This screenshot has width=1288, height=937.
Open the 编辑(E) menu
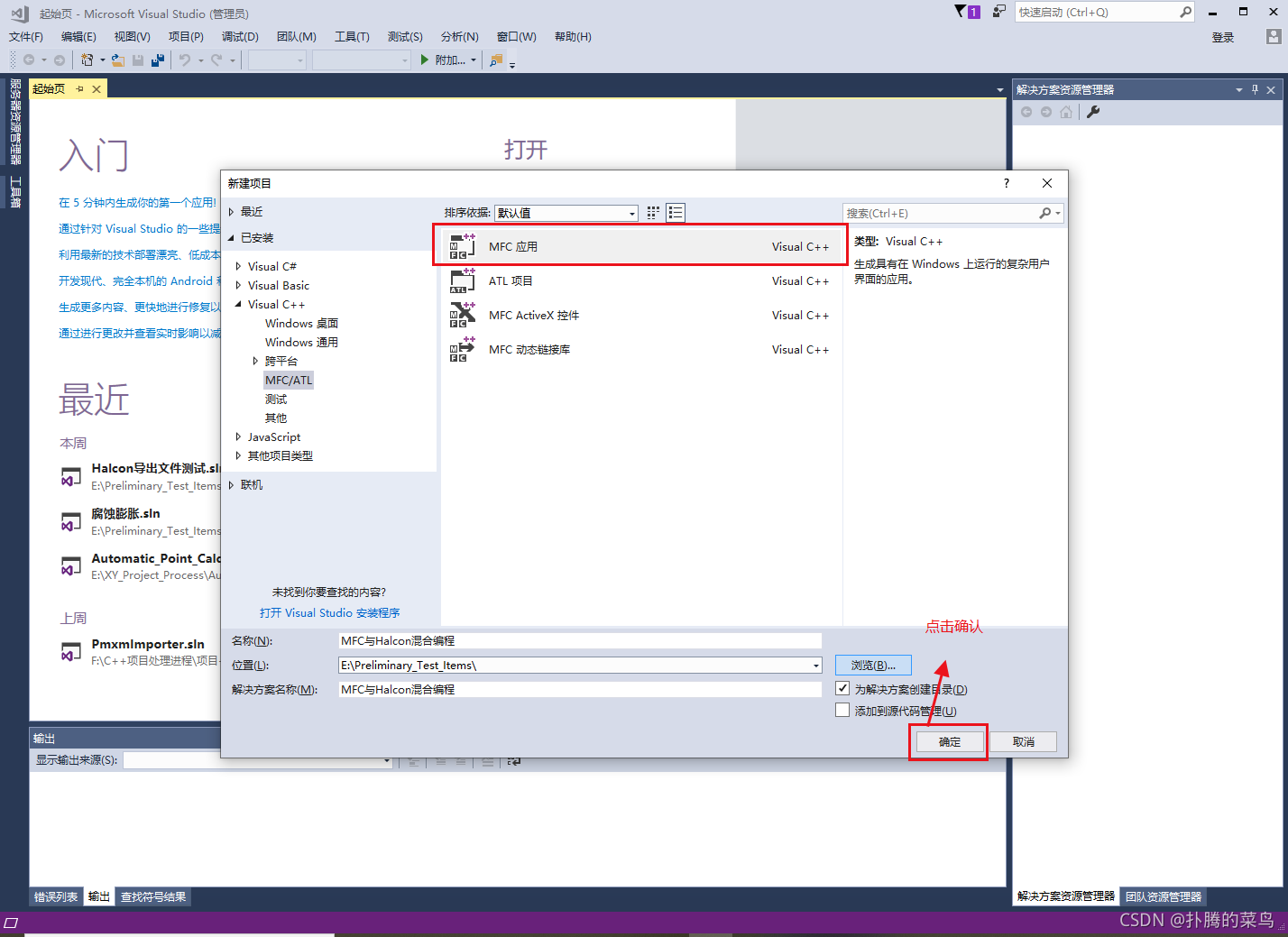[x=78, y=36]
